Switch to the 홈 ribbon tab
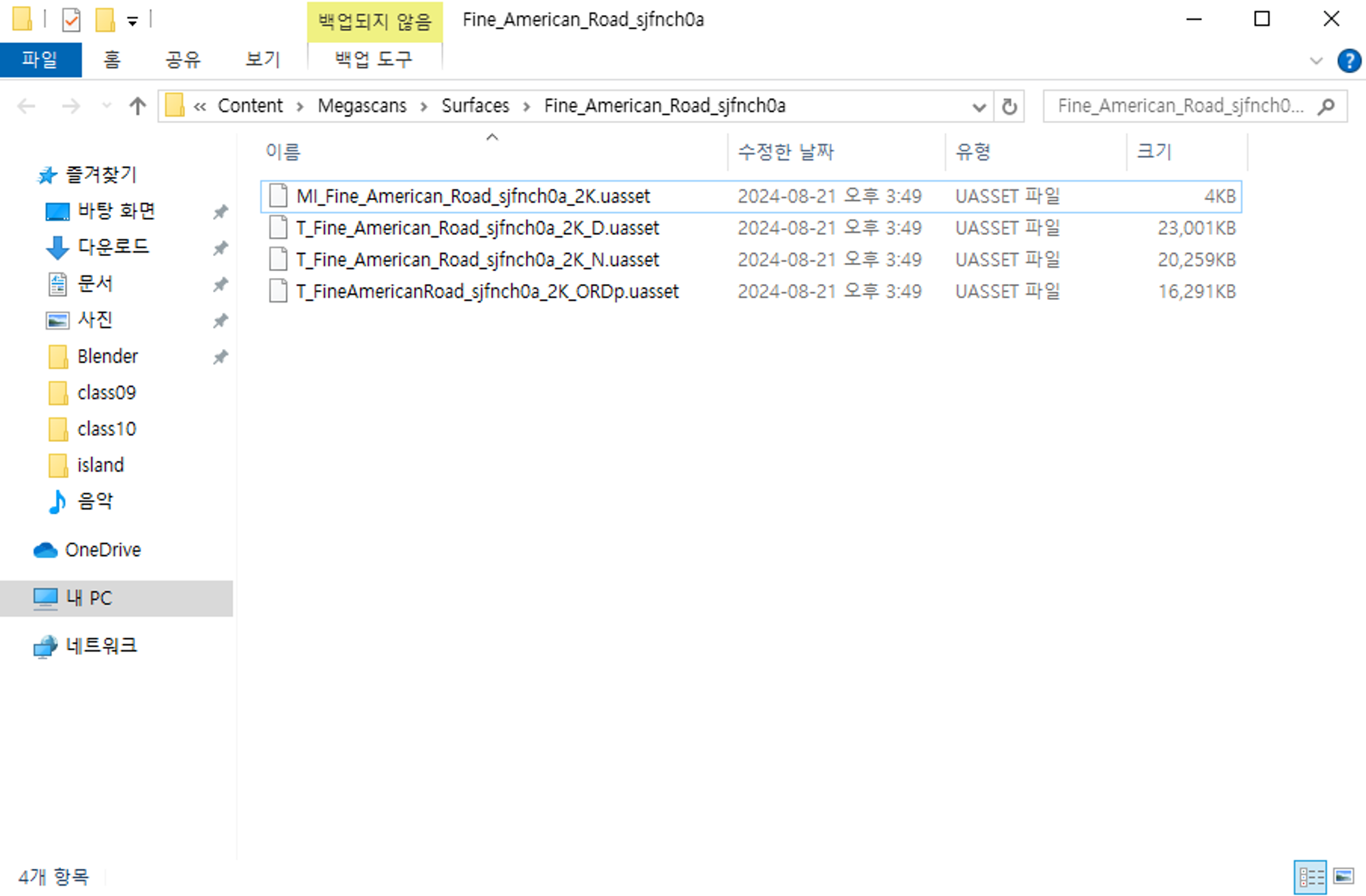This screenshot has width=1366, height=896. (112, 60)
